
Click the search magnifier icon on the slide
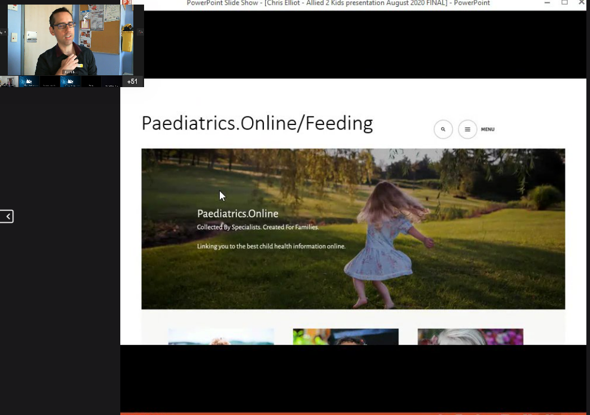[x=443, y=129]
